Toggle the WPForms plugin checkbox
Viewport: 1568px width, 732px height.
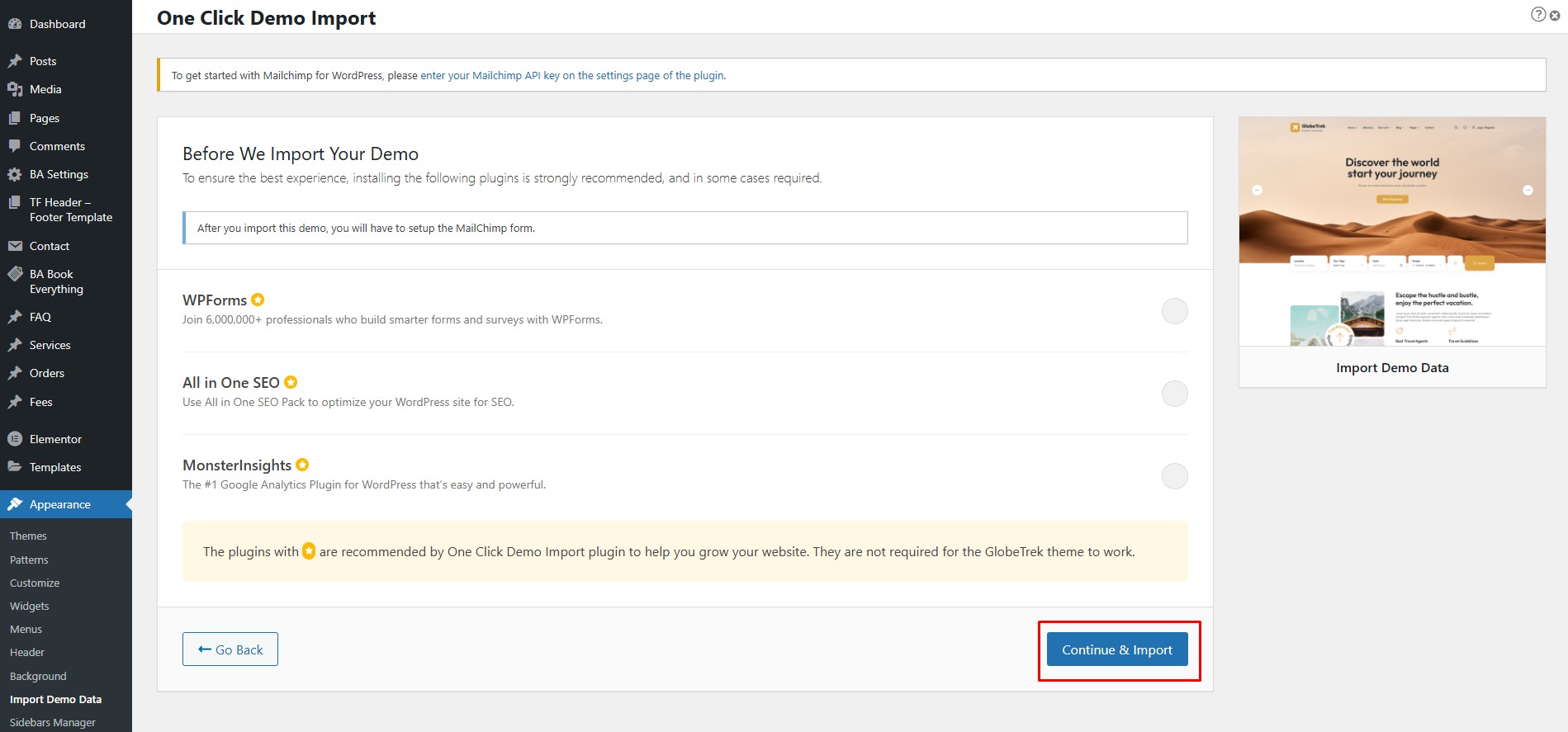coord(1174,311)
